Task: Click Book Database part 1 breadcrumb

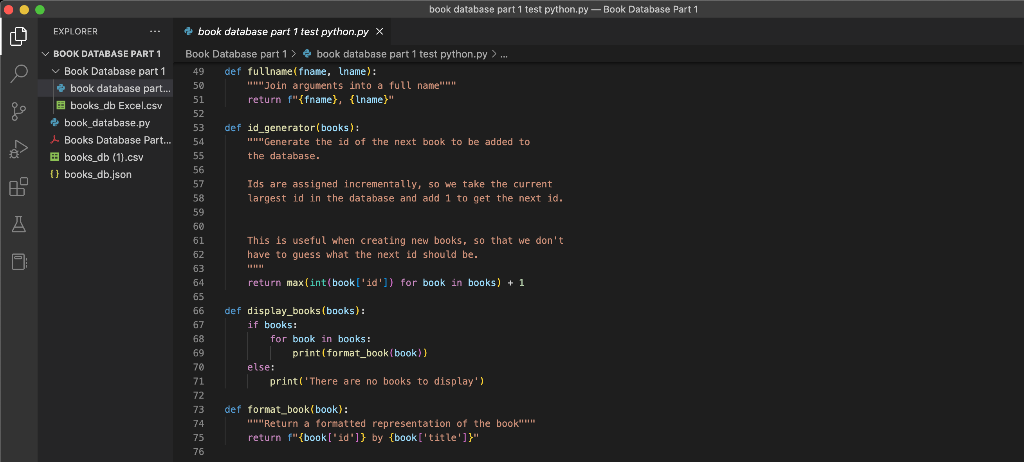Action: pyautogui.click(x=236, y=54)
